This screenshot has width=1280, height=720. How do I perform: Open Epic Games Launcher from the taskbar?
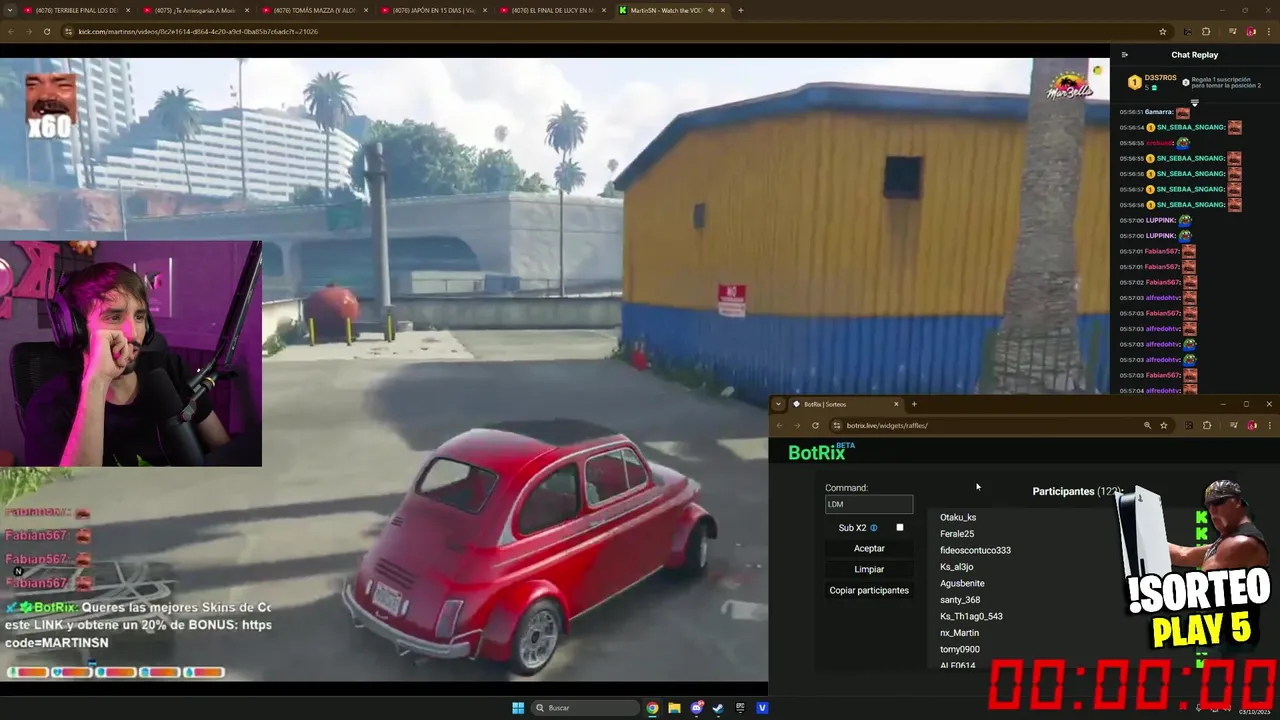[x=740, y=708]
